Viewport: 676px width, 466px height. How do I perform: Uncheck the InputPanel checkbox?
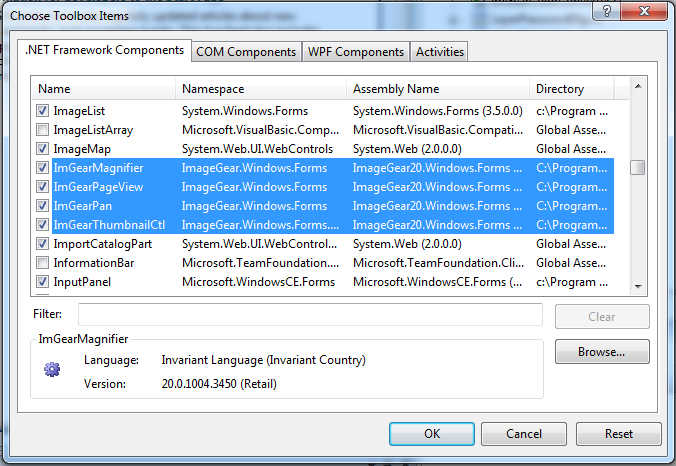pyautogui.click(x=42, y=281)
